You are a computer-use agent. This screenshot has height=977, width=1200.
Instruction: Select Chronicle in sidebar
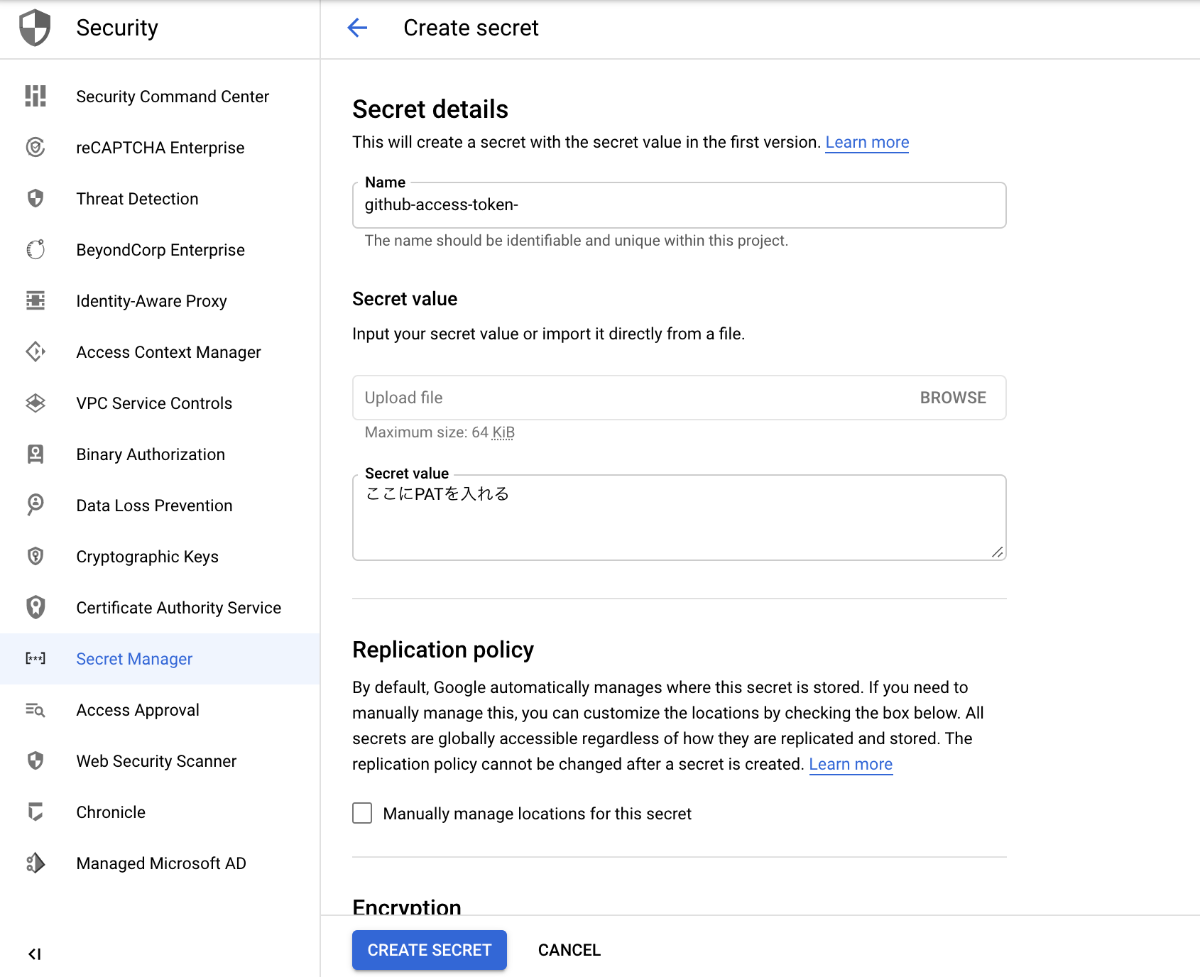160,812
